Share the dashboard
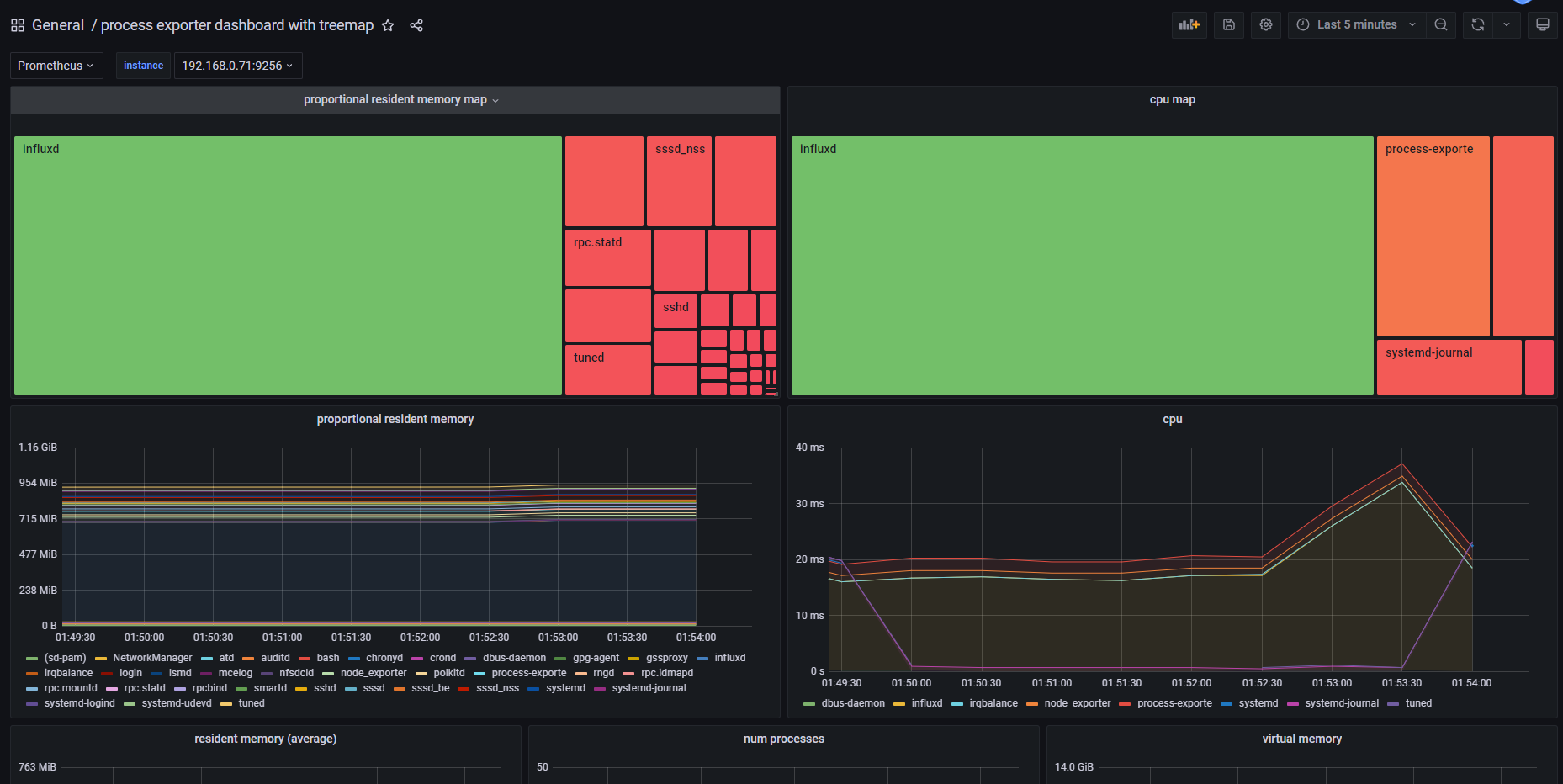This screenshot has height=784, width=1563. [x=416, y=25]
